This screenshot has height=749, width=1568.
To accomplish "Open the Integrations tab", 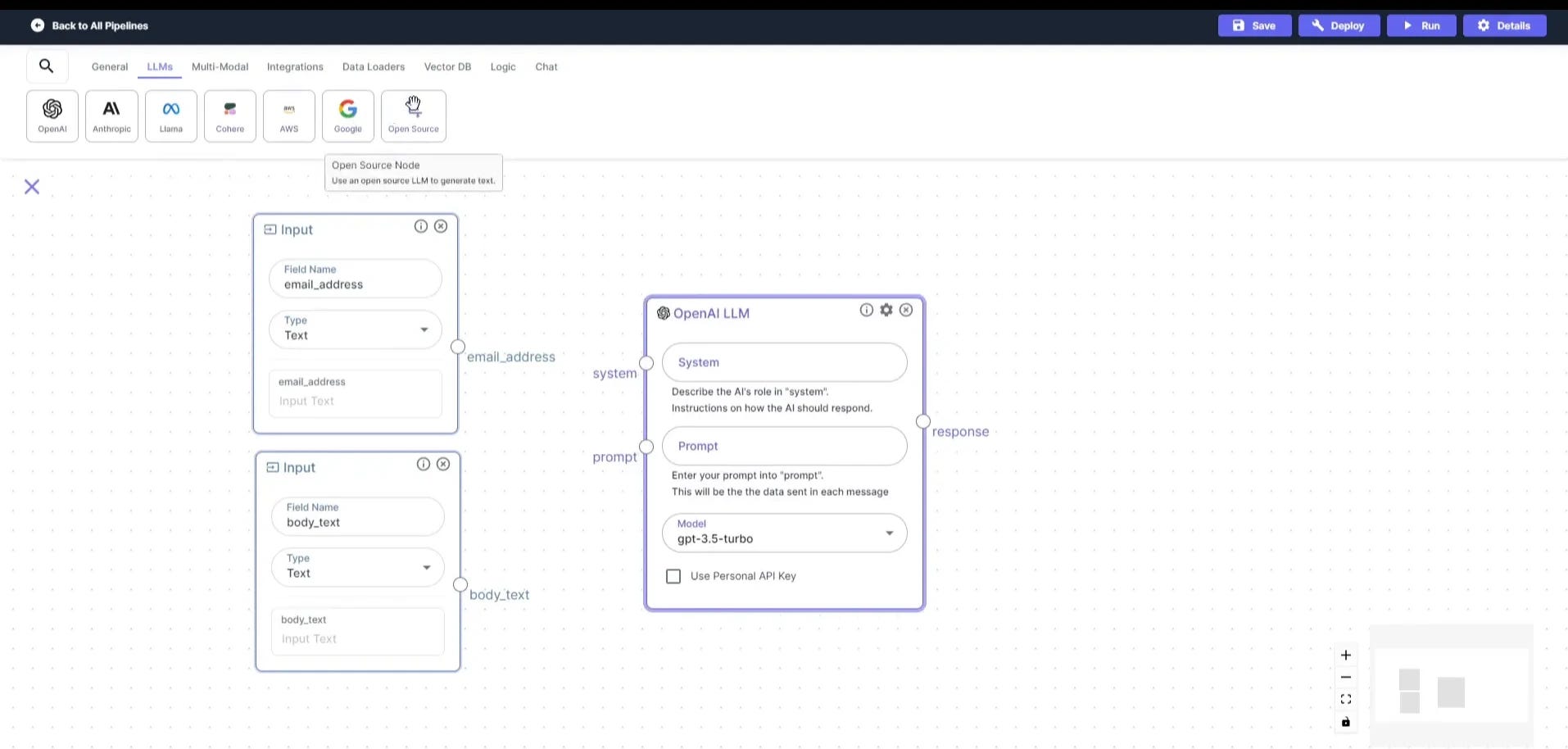I will (295, 66).
